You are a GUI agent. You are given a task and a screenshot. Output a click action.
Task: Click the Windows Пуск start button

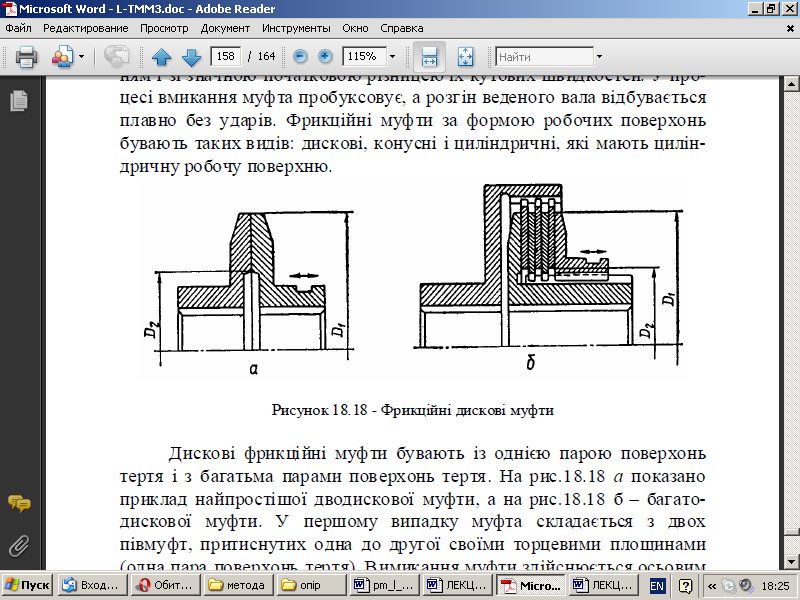27,585
